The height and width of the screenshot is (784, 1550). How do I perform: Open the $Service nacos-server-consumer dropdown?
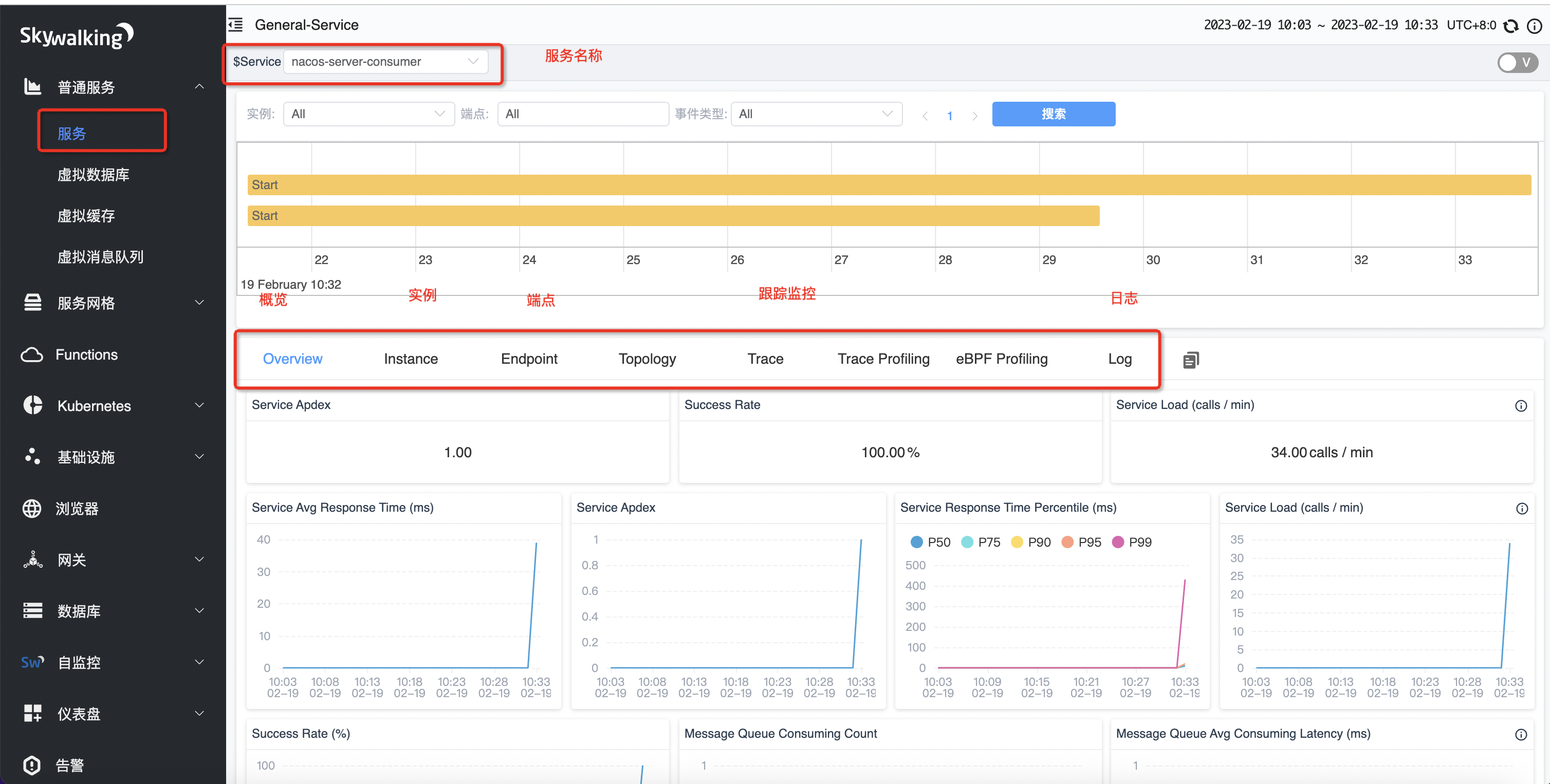(385, 61)
